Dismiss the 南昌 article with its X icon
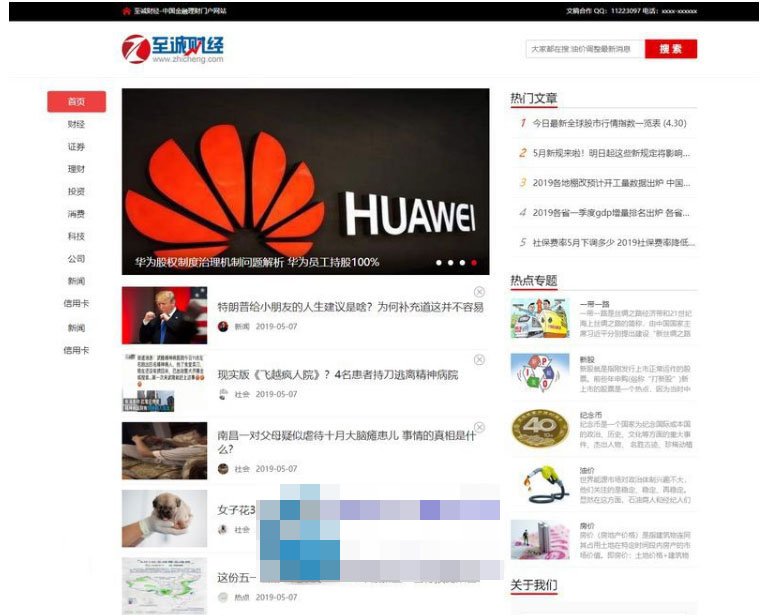This screenshot has height=615, width=762. click(479, 427)
